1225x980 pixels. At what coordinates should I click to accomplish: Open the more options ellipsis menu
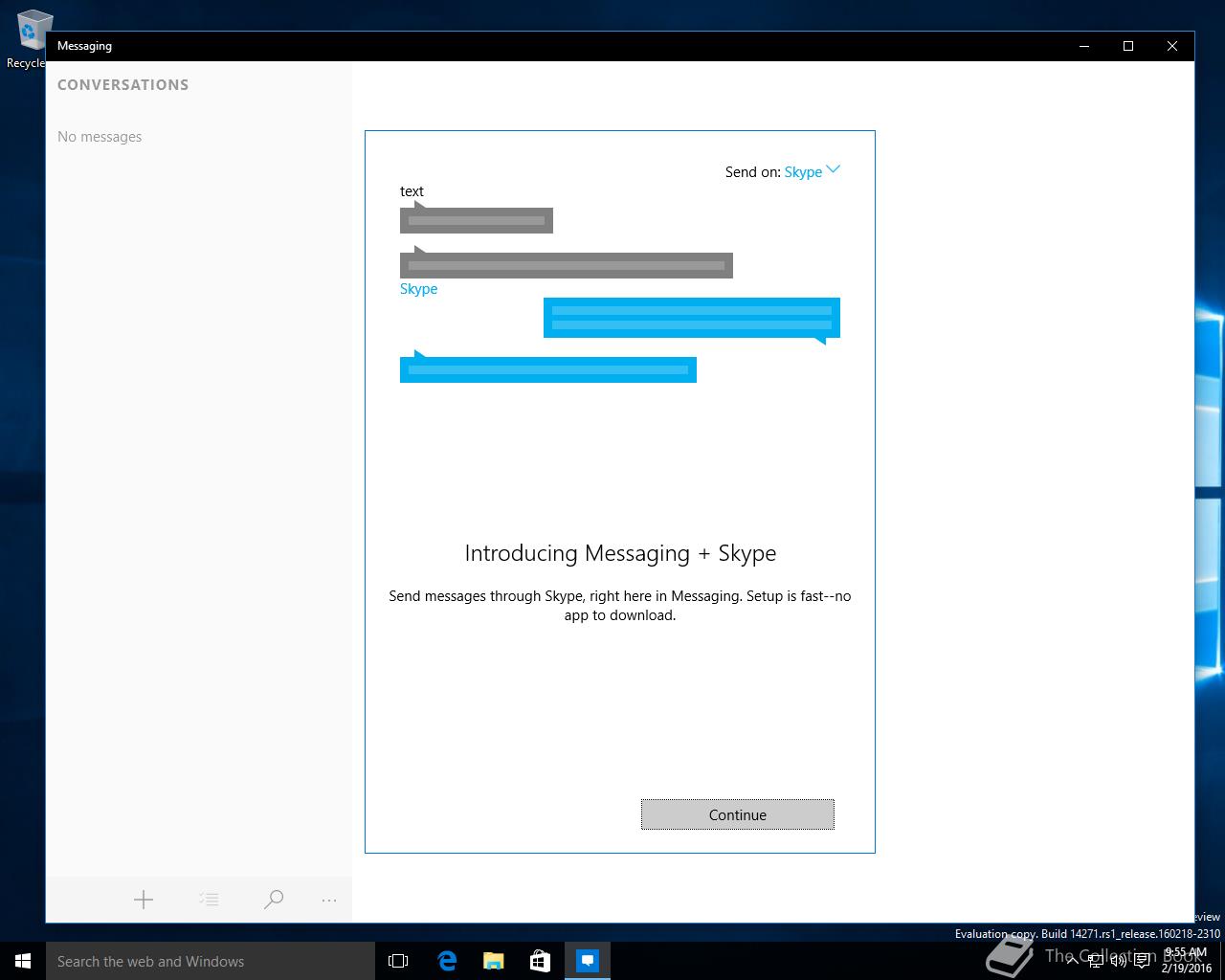pyautogui.click(x=329, y=900)
